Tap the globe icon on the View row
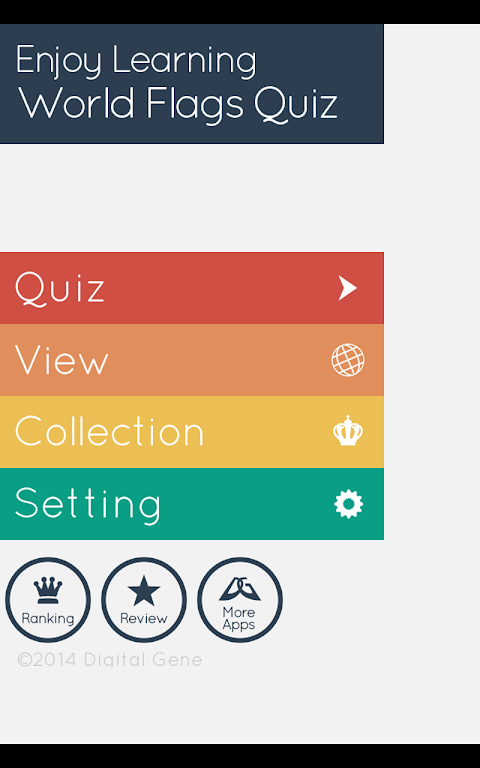 click(x=348, y=360)
